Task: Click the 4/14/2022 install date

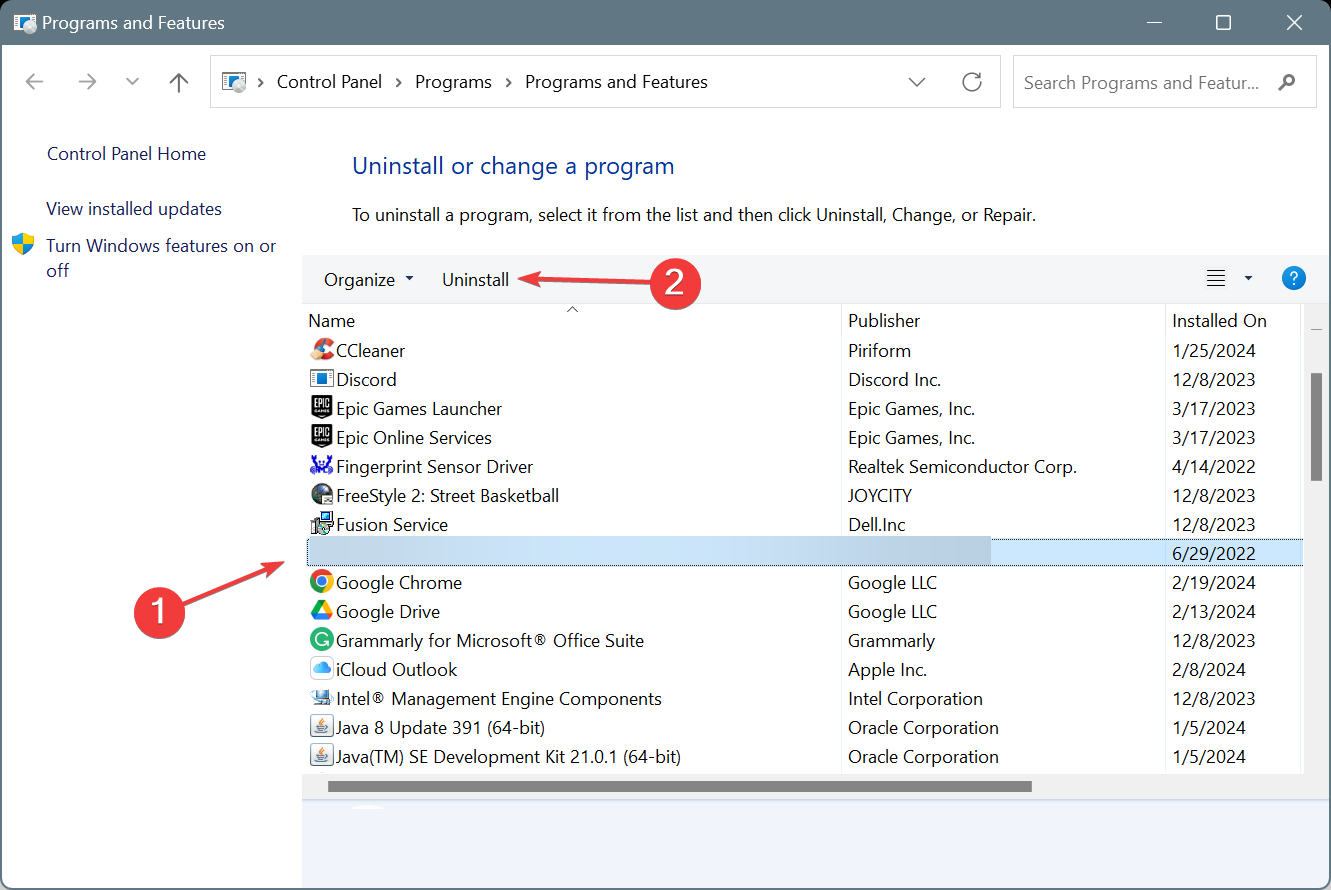Action: [1213, 466]
